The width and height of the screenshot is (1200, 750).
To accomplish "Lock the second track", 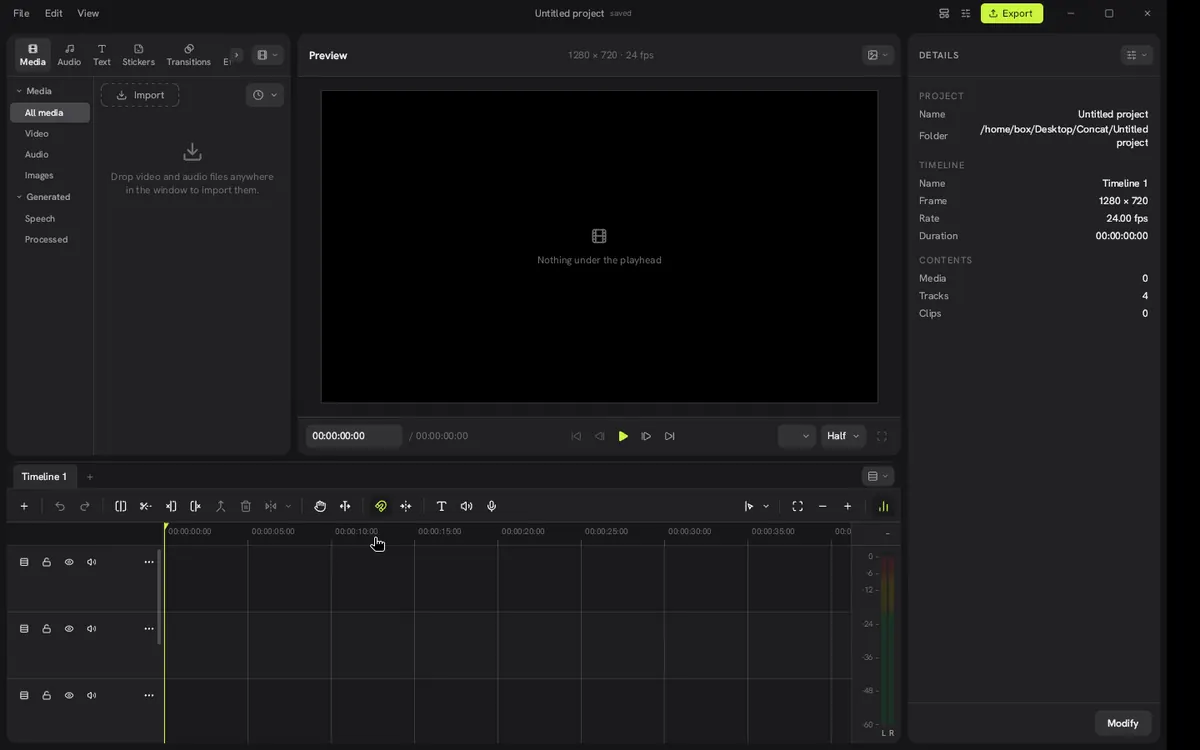I will pos(47,629).
